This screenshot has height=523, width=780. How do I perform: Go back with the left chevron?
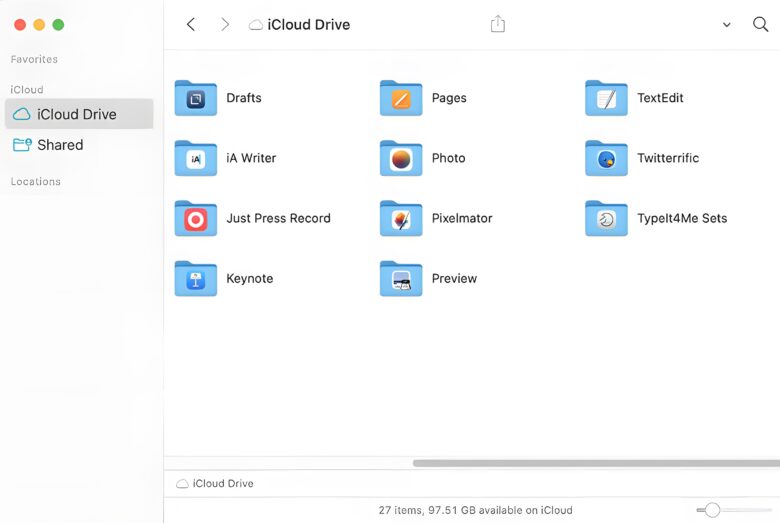tap(191, 24)
